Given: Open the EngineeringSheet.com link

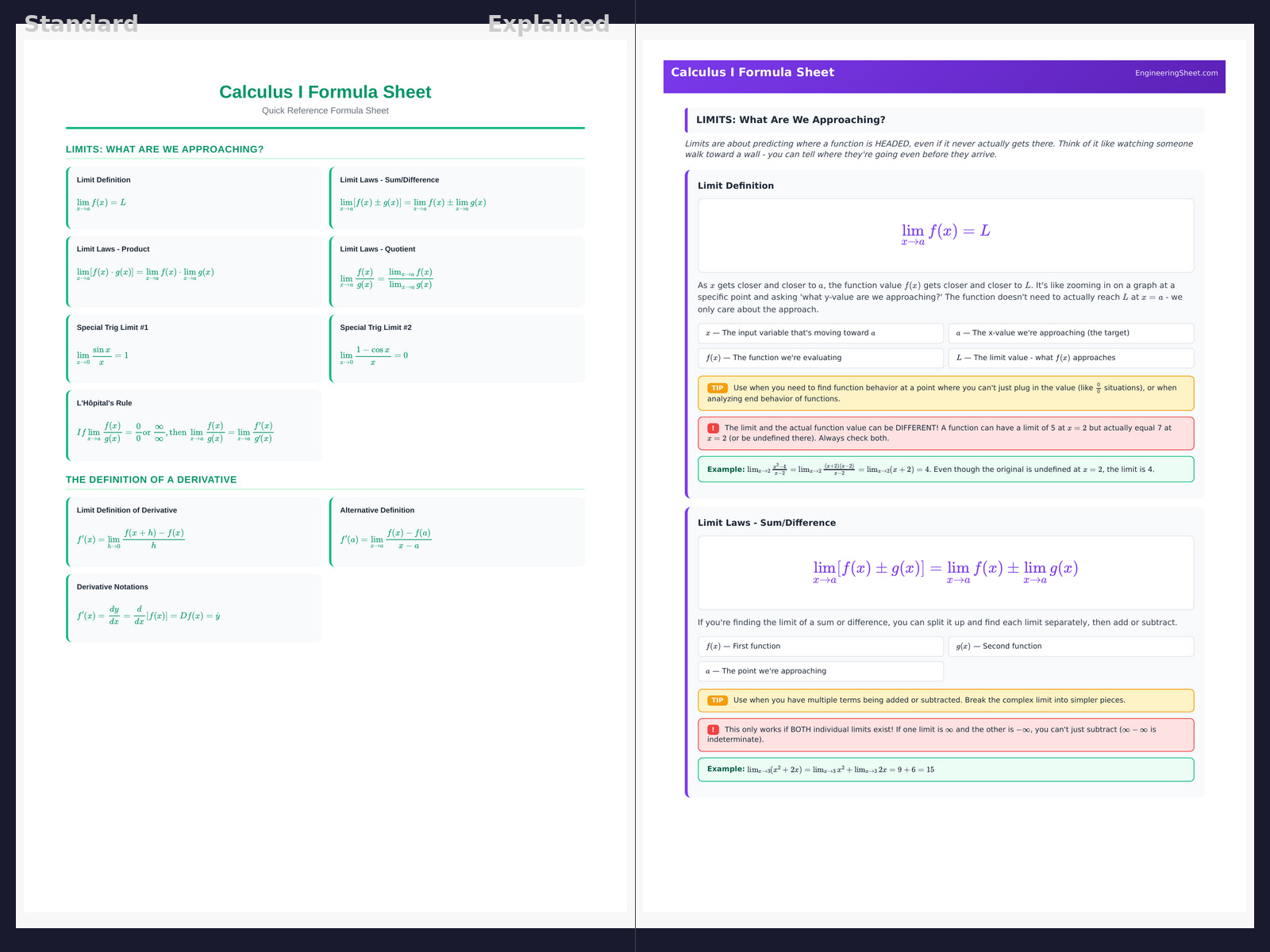Looking at the screenshot, I should point(1176,73).
